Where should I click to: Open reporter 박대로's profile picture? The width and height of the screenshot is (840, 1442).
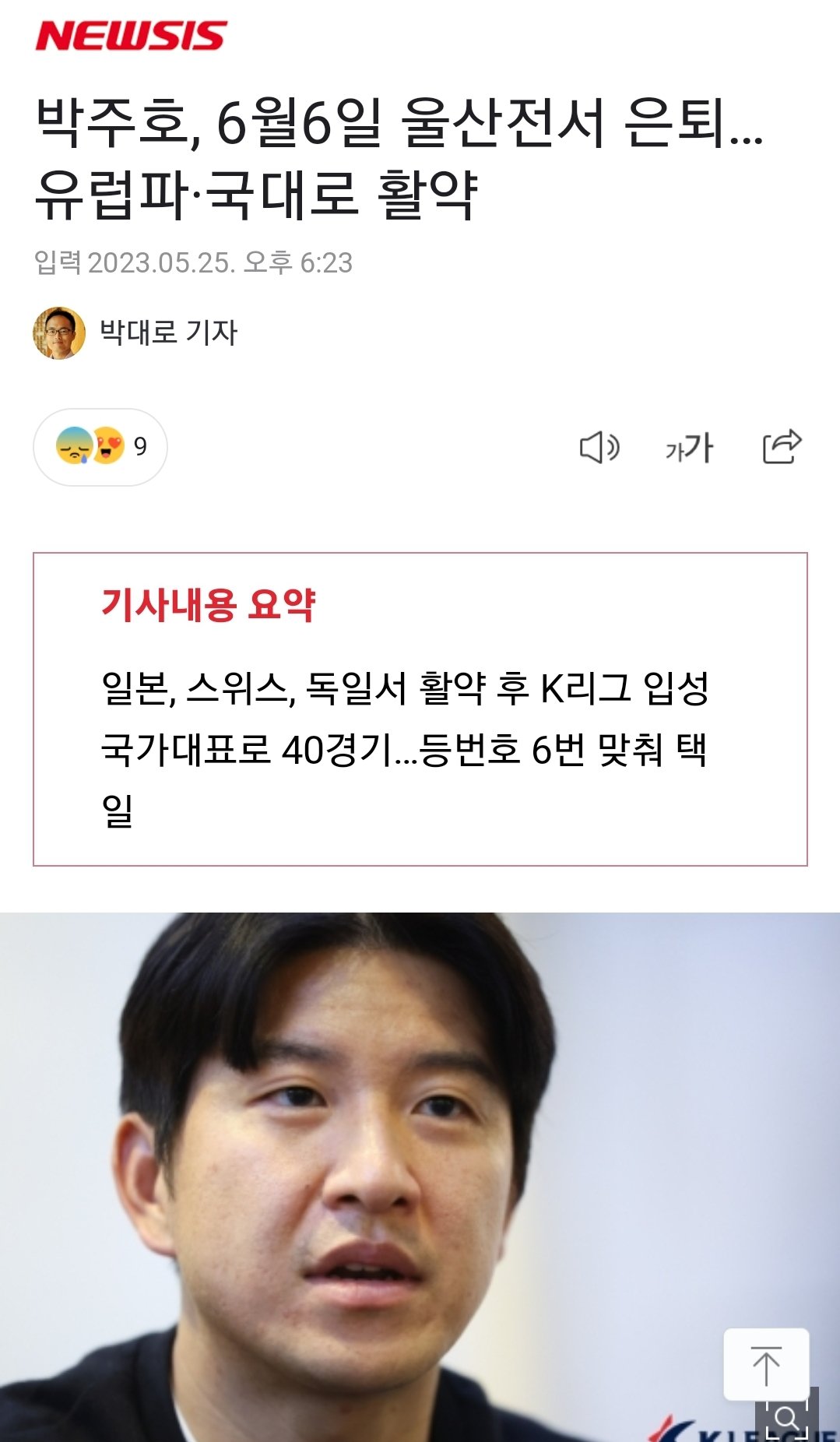click(x=59, y=333)
